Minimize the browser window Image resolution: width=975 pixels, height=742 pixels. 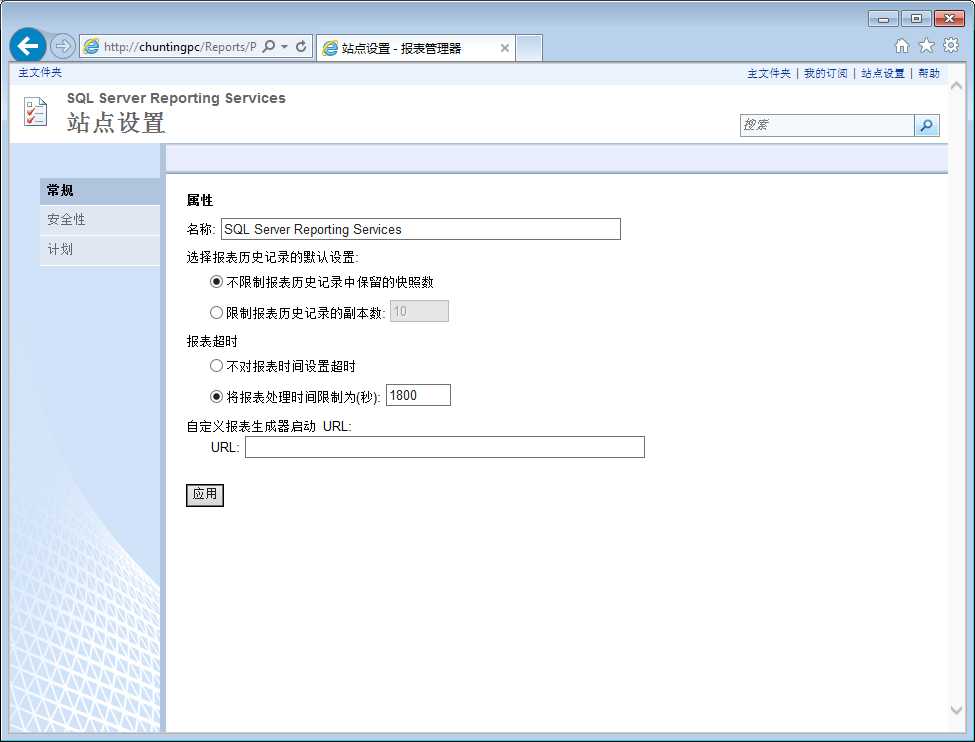click(x=883, y=19)
